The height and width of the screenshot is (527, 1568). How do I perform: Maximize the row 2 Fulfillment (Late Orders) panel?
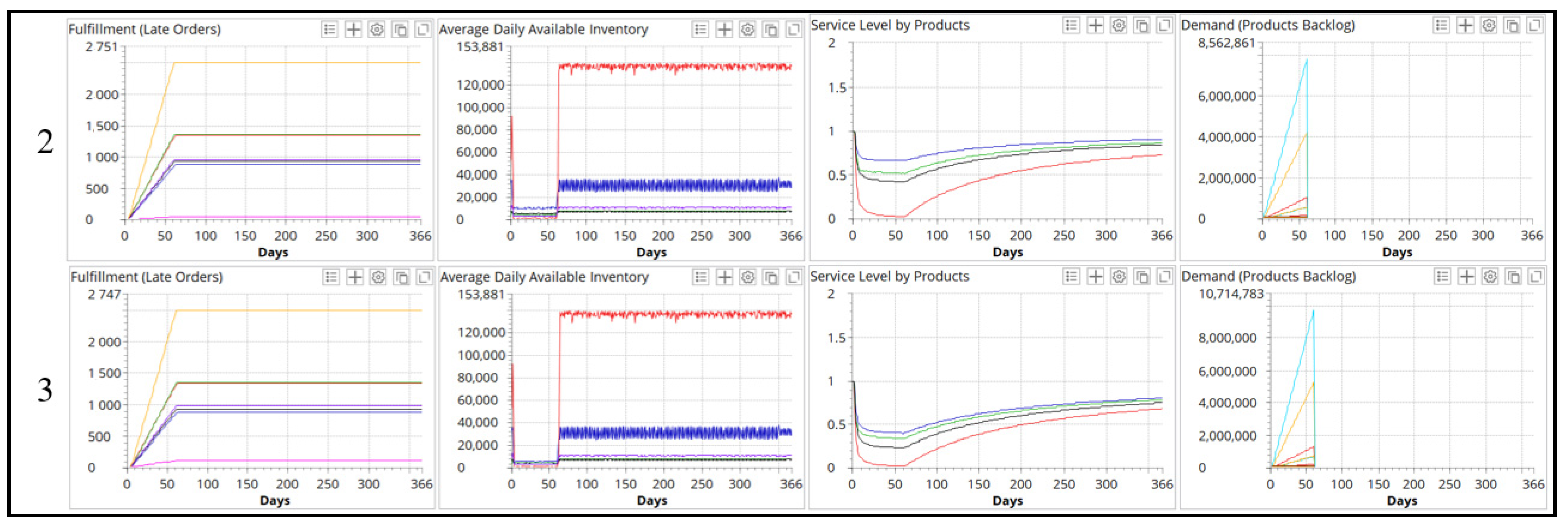[423, 29]
